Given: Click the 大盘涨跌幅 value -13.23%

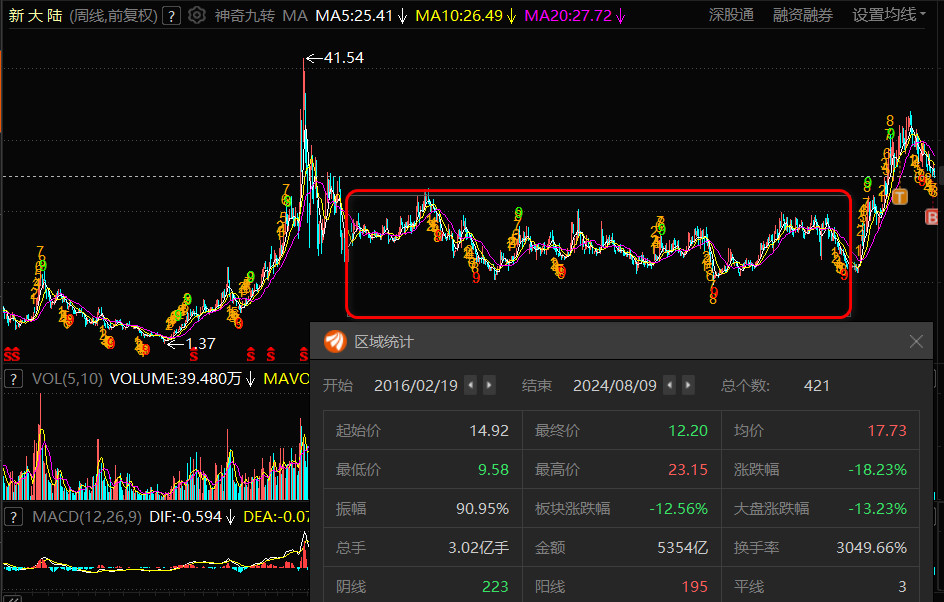Looking at the screenshot, I should pos(877,509).
